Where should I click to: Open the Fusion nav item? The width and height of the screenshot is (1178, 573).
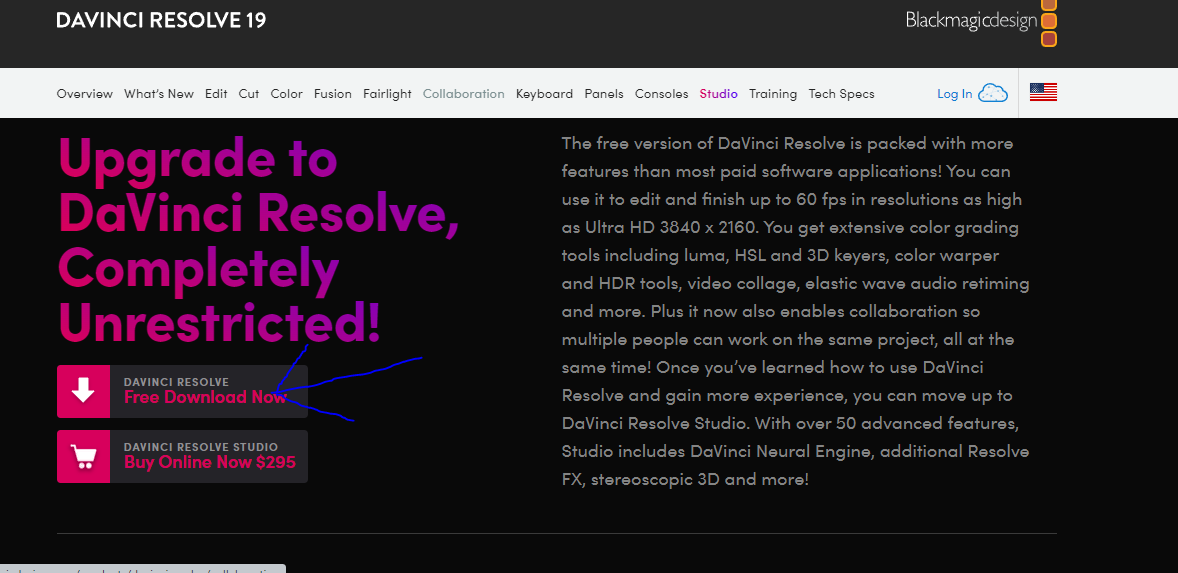pyautogui.click(x=333, y=94)
